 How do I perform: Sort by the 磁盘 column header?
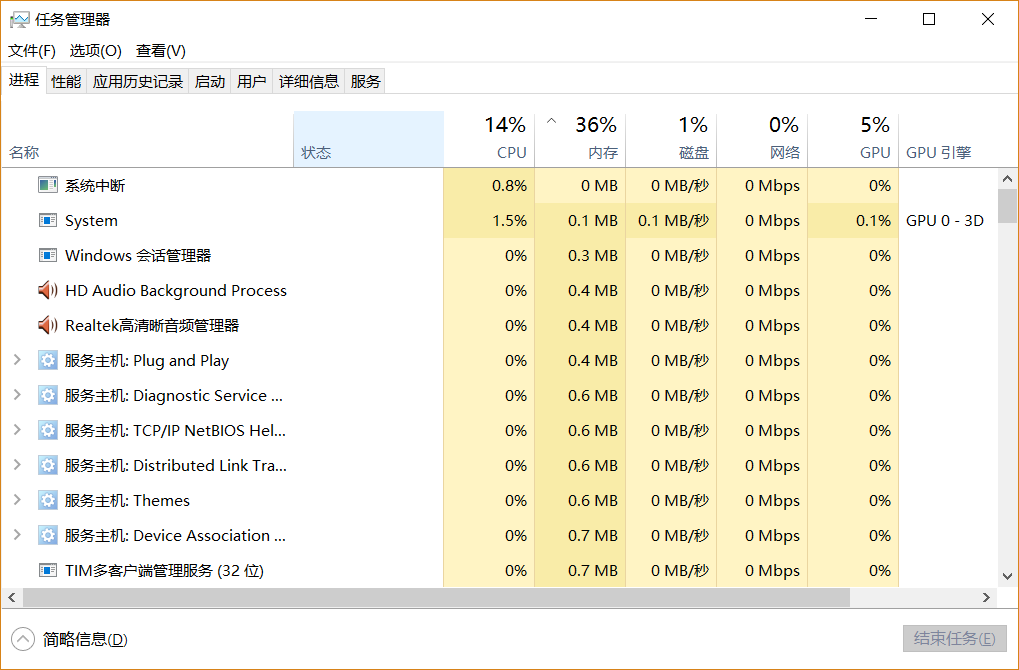pyautogui.click(x=671, y=139)
